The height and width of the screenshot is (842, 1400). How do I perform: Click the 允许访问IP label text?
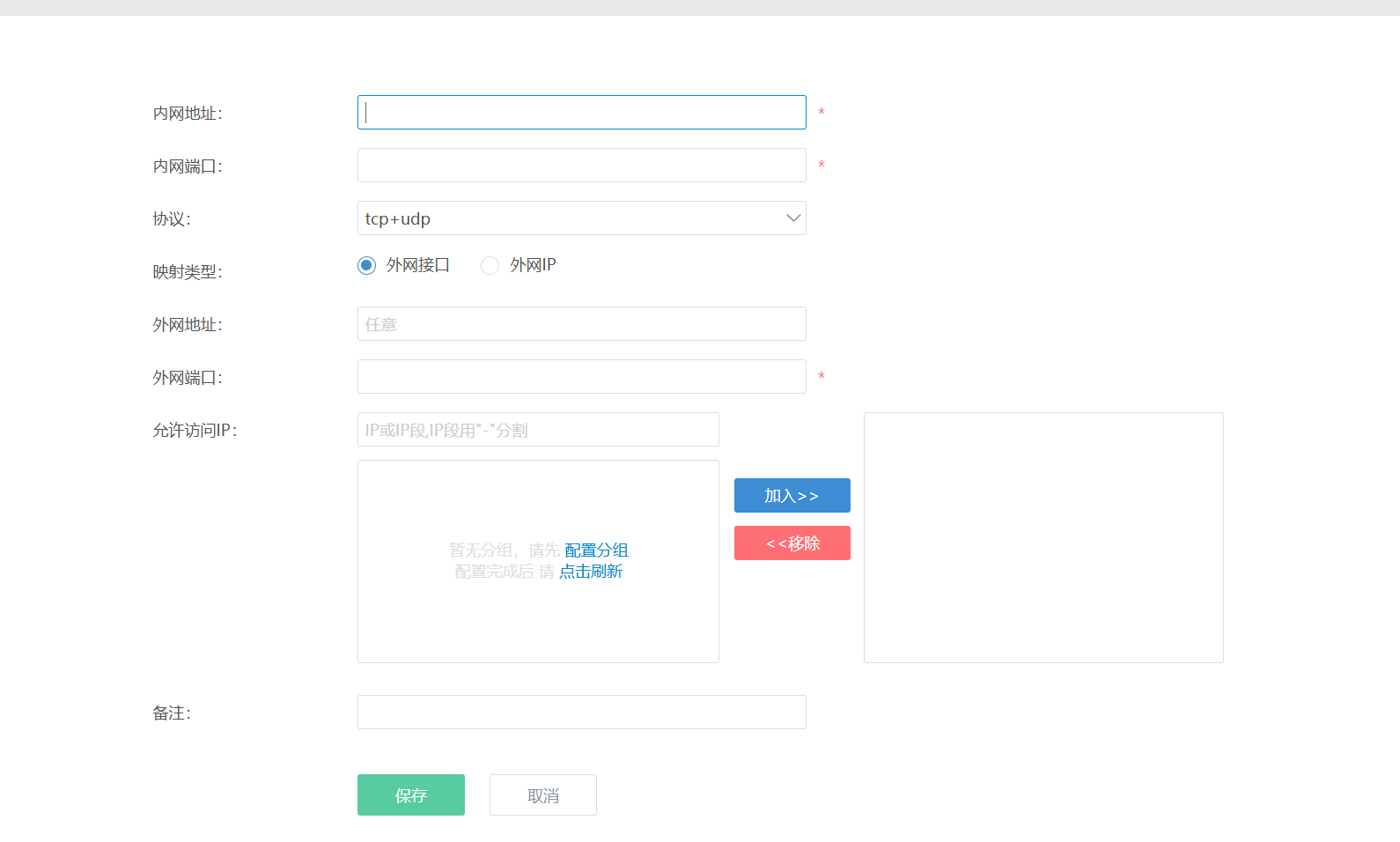pyautogui.click(x=195, y=431)
